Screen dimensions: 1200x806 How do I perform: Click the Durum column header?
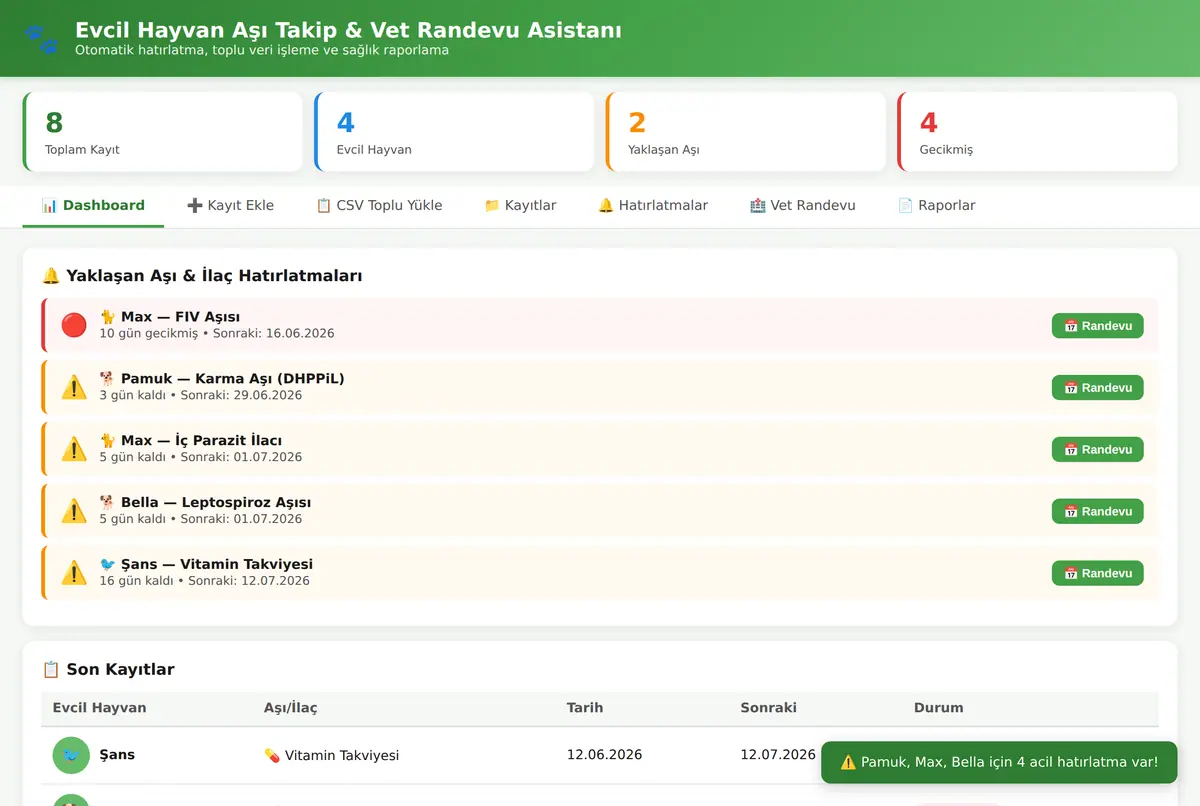coord(939,708)
